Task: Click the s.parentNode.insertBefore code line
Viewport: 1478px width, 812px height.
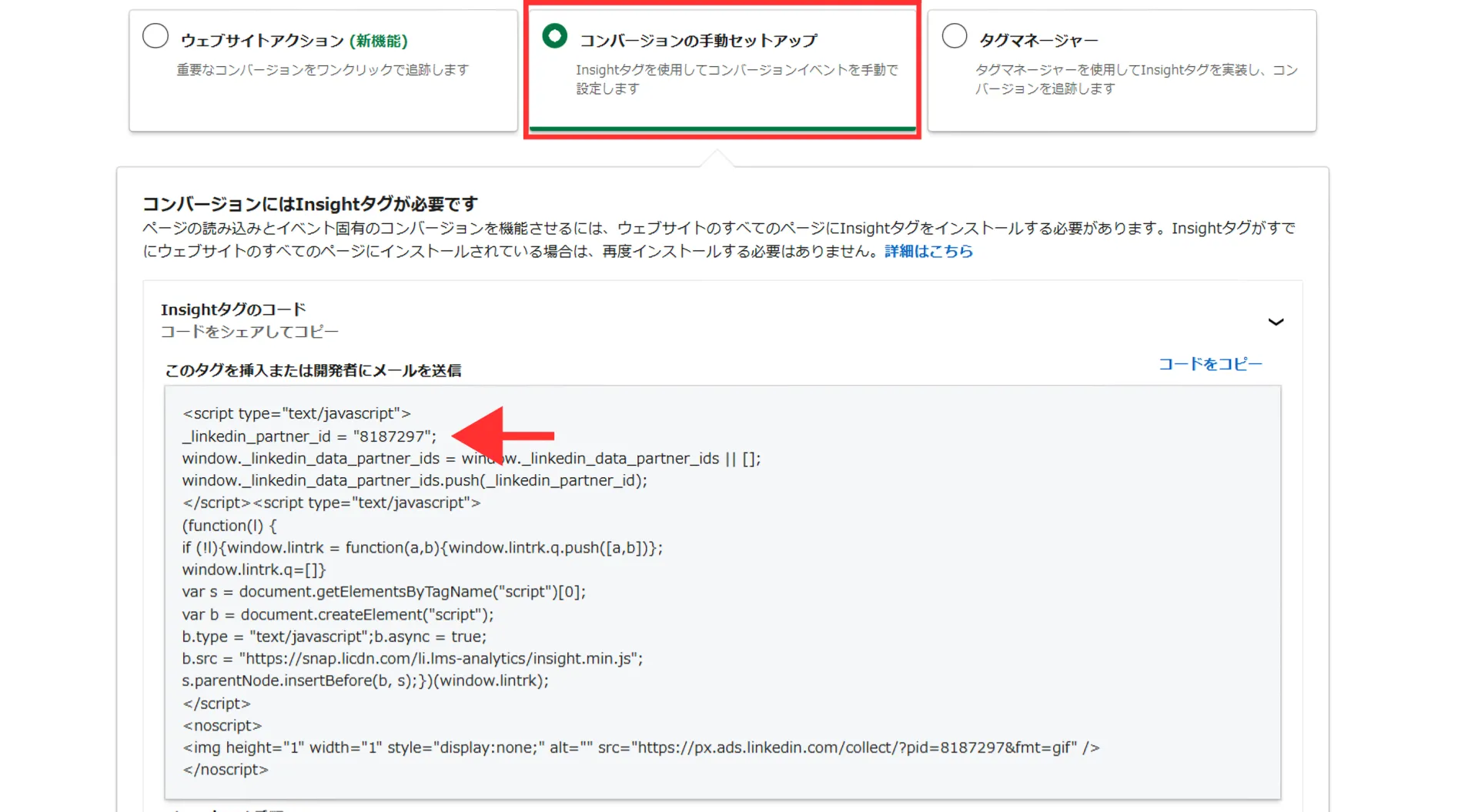Action: click(366, 681)
